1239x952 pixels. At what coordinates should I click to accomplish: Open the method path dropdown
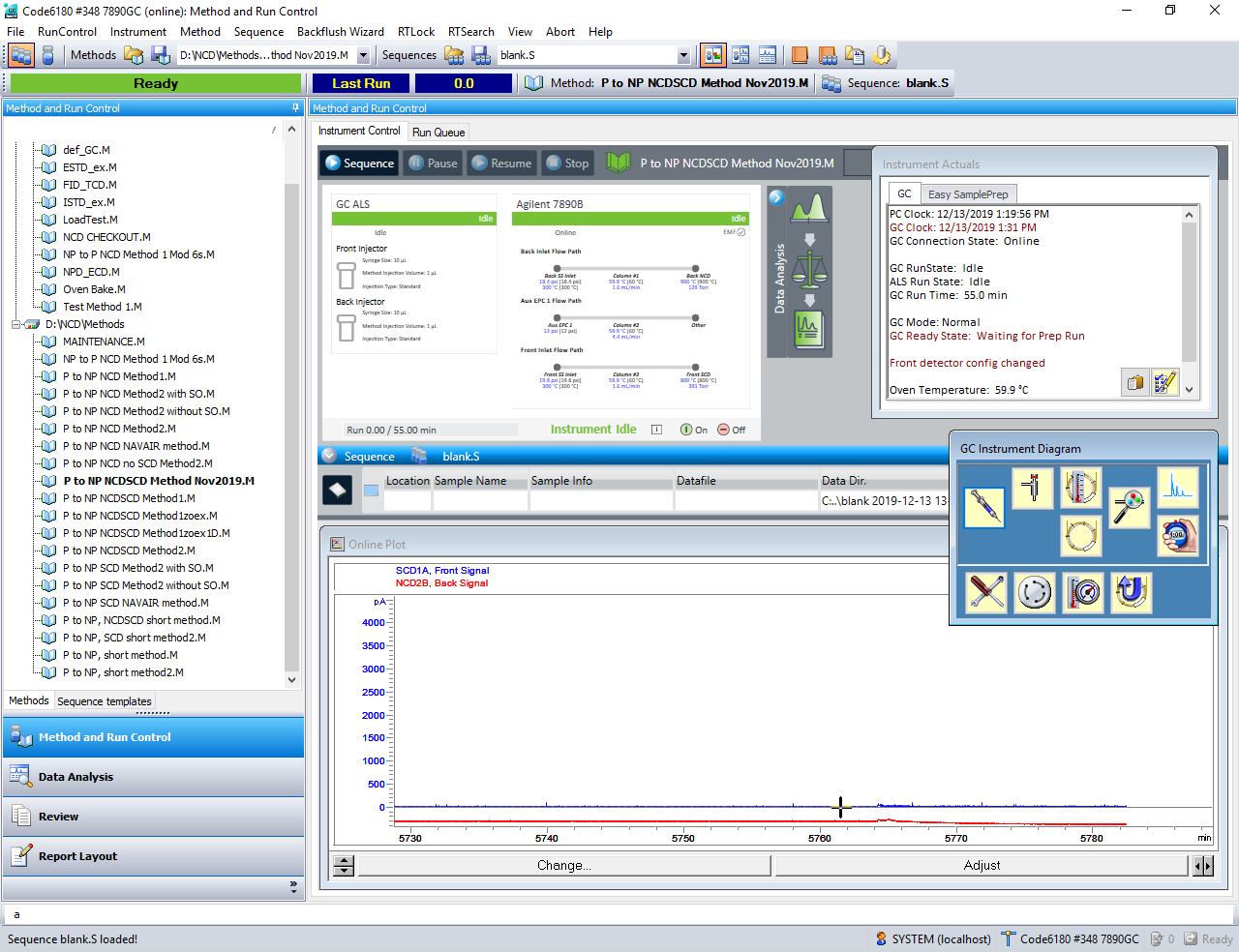363,56
